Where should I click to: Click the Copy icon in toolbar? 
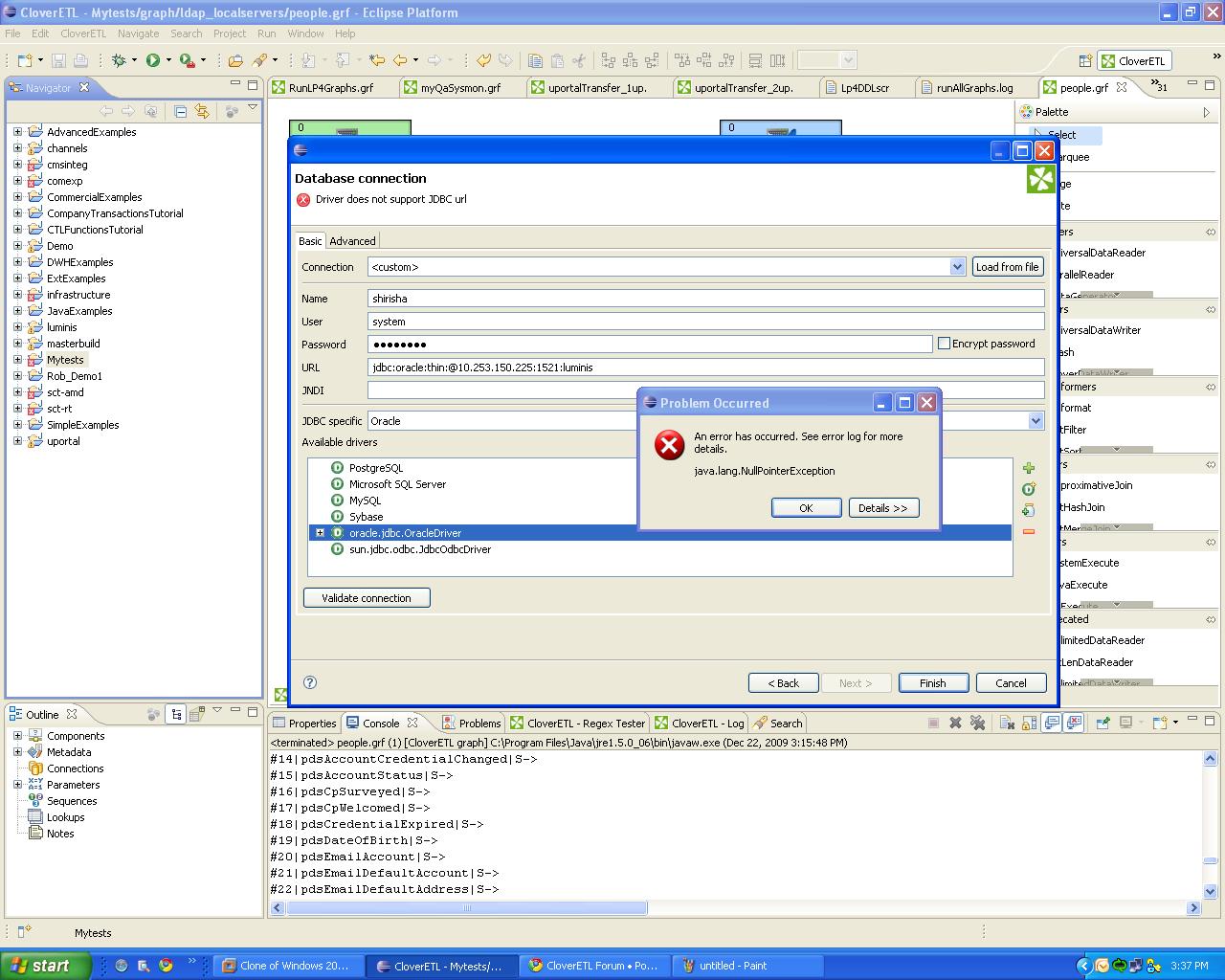pyautogui.click(x=535, y=60)
